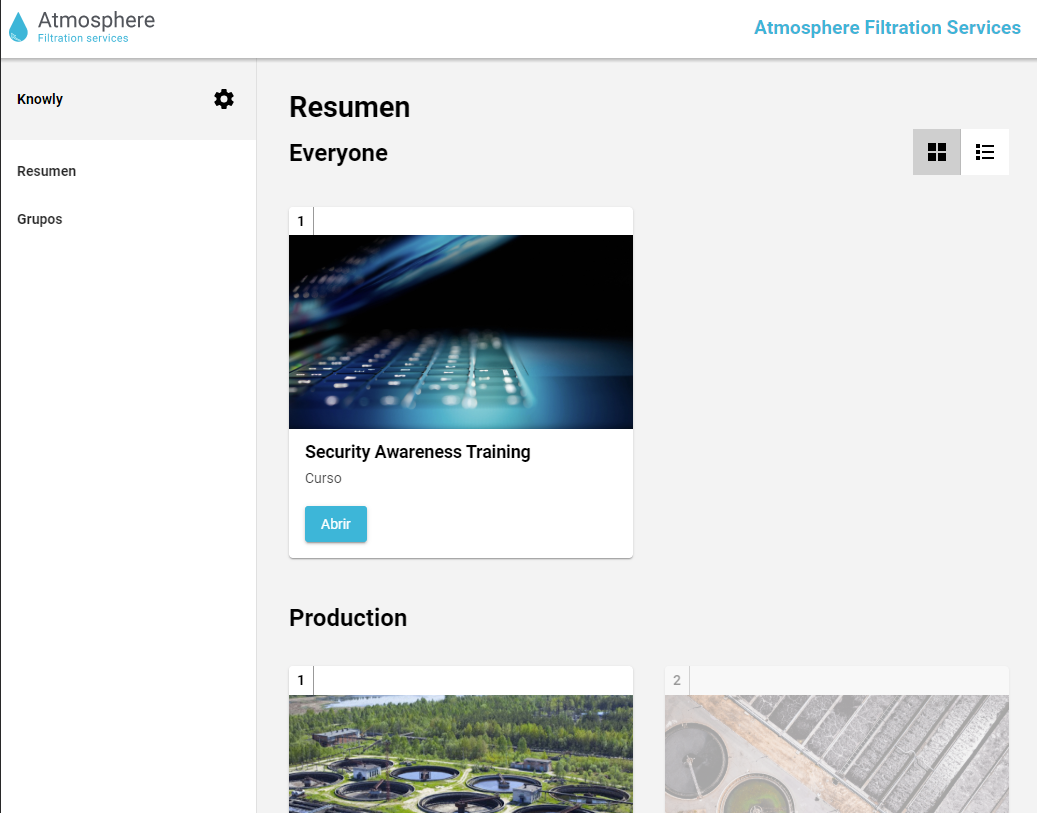Click number 1 badge on Everyone course card
The height and width of the screenshot is (813, 1037).
click(x=301, y=221)
